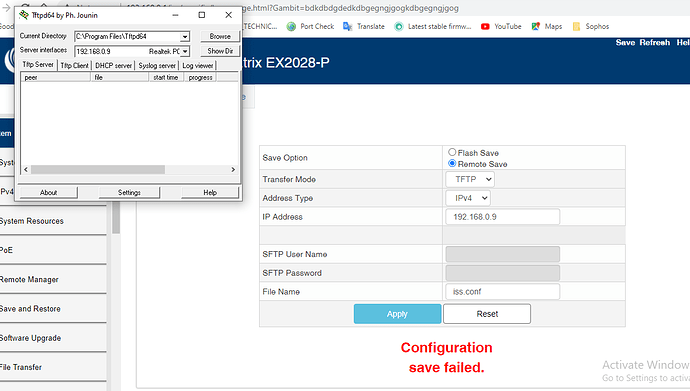Click the Port Check bookmark icon
This screenshot has height=391, width=690.
click(291, 26)
